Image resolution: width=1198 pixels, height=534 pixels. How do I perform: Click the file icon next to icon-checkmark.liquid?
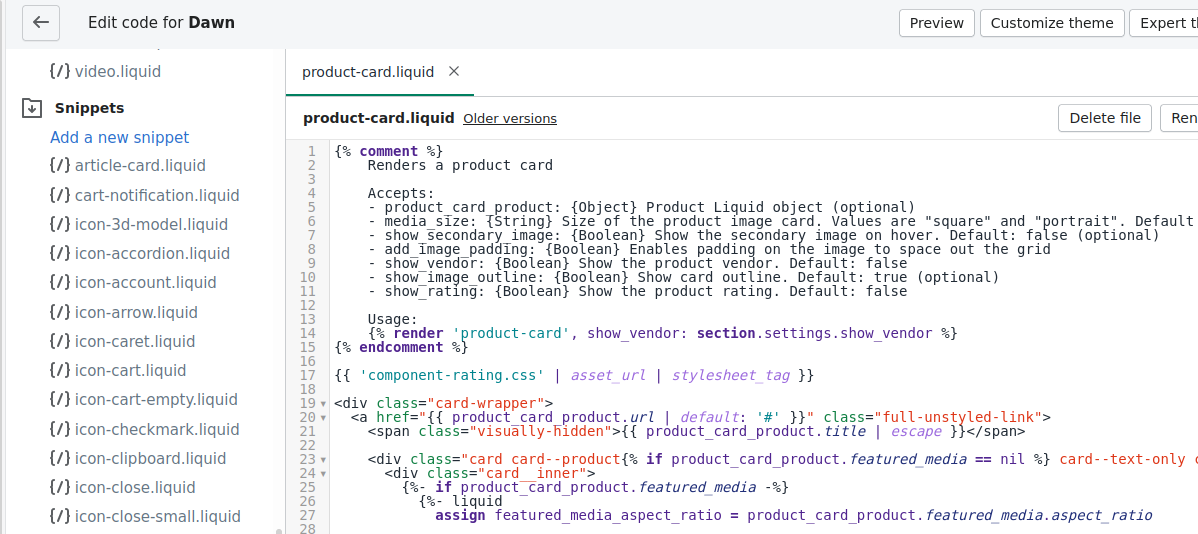coord(60,430)
